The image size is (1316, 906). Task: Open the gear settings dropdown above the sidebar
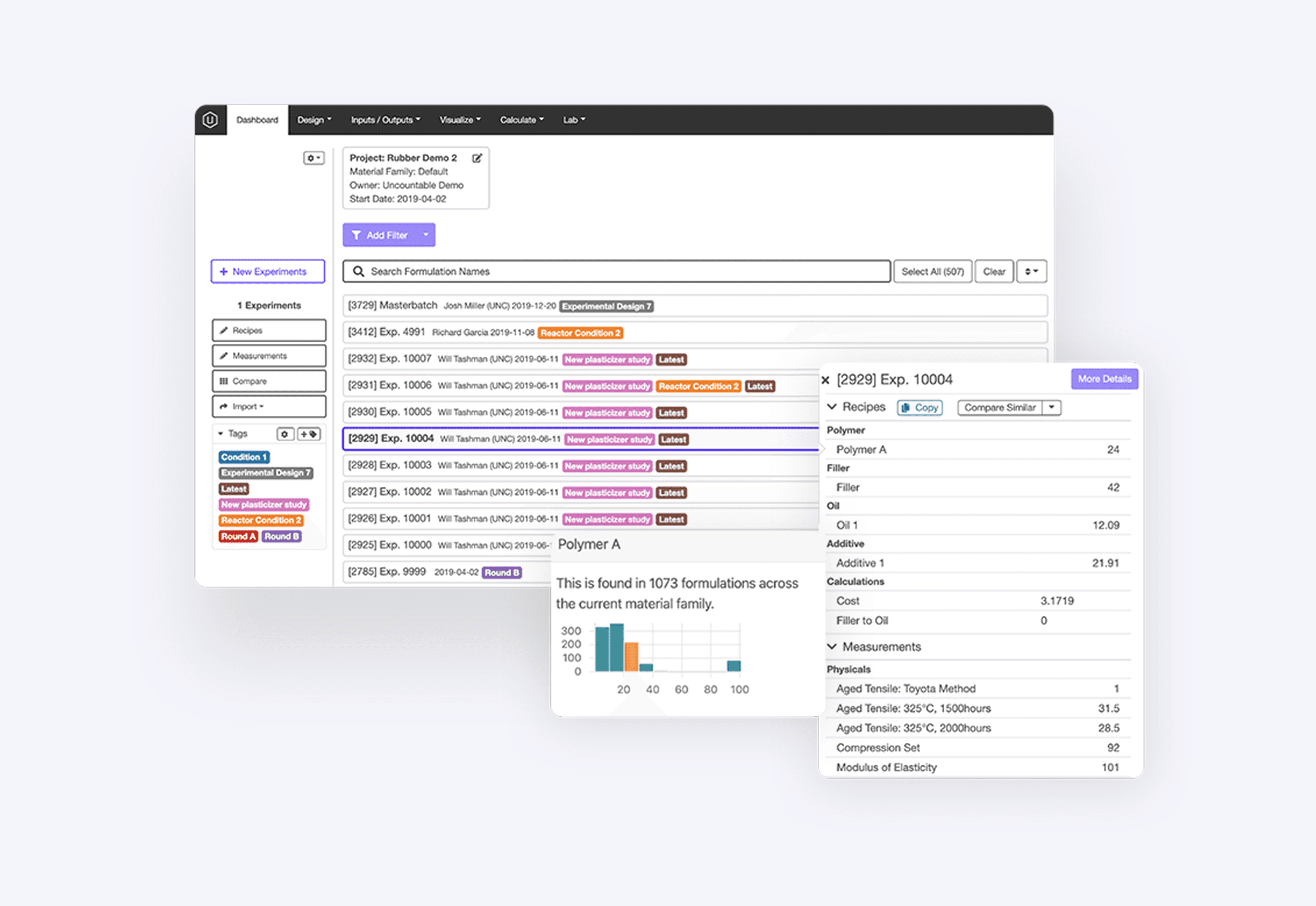[313, 158]
